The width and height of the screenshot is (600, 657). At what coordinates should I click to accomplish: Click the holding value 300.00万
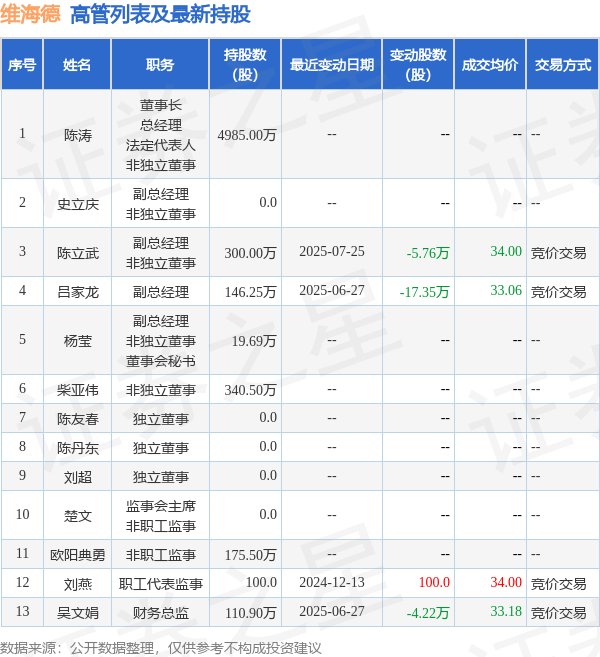[x=250, y=253]
